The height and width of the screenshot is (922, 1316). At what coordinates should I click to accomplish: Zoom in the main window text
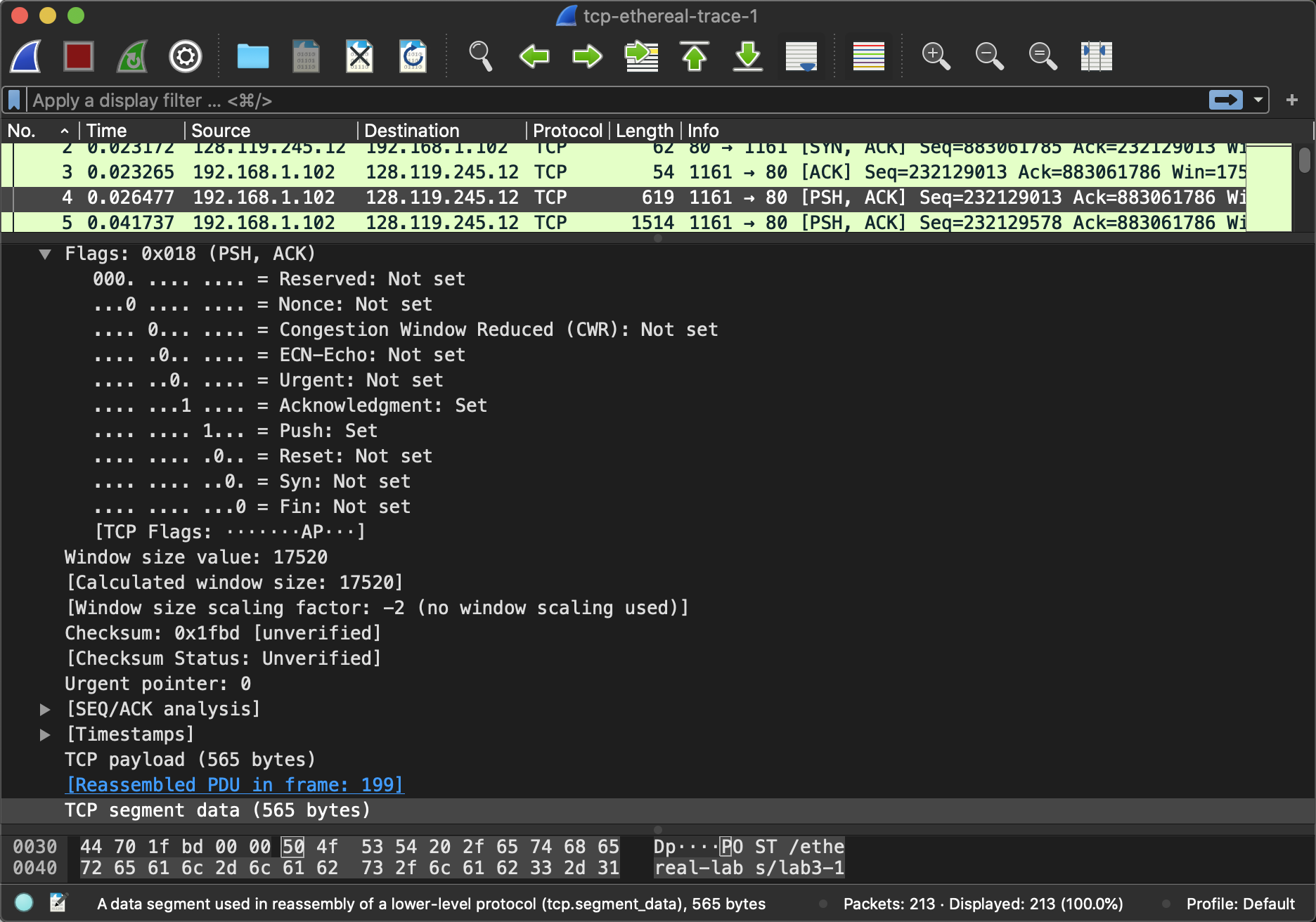936,56
